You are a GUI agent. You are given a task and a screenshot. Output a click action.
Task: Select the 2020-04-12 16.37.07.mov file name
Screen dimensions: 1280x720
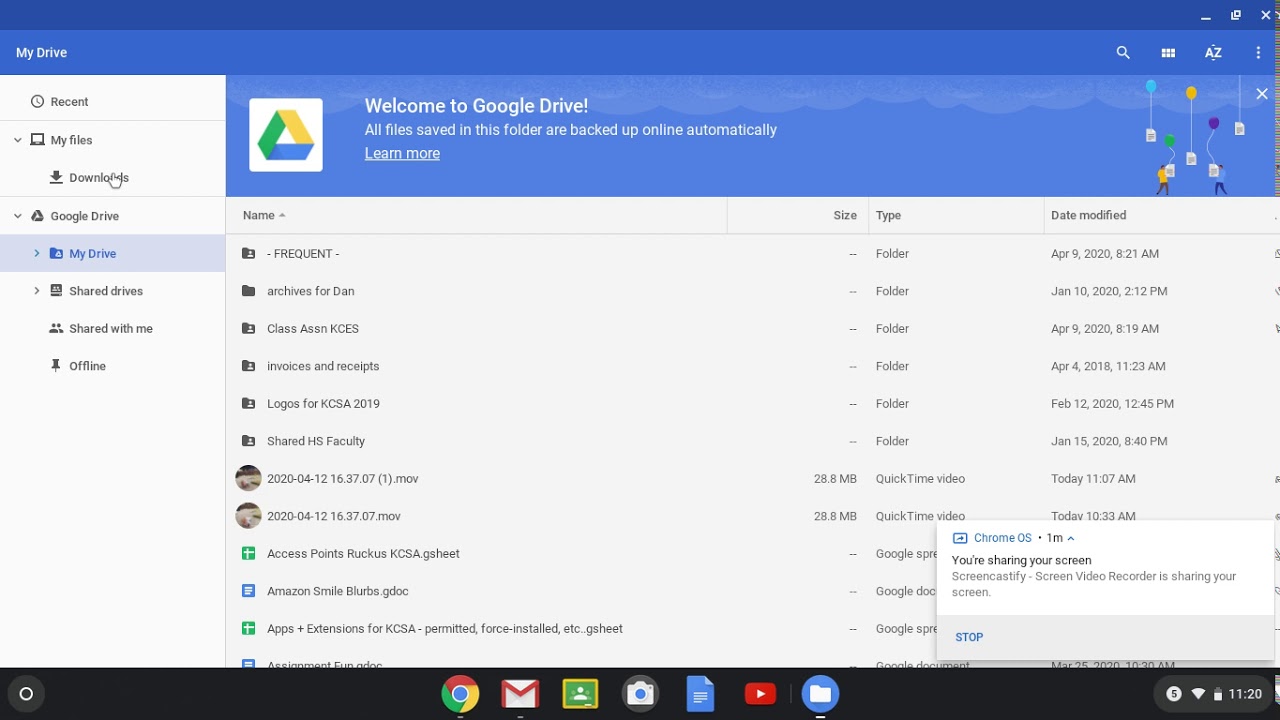click(x=333, y=516)
